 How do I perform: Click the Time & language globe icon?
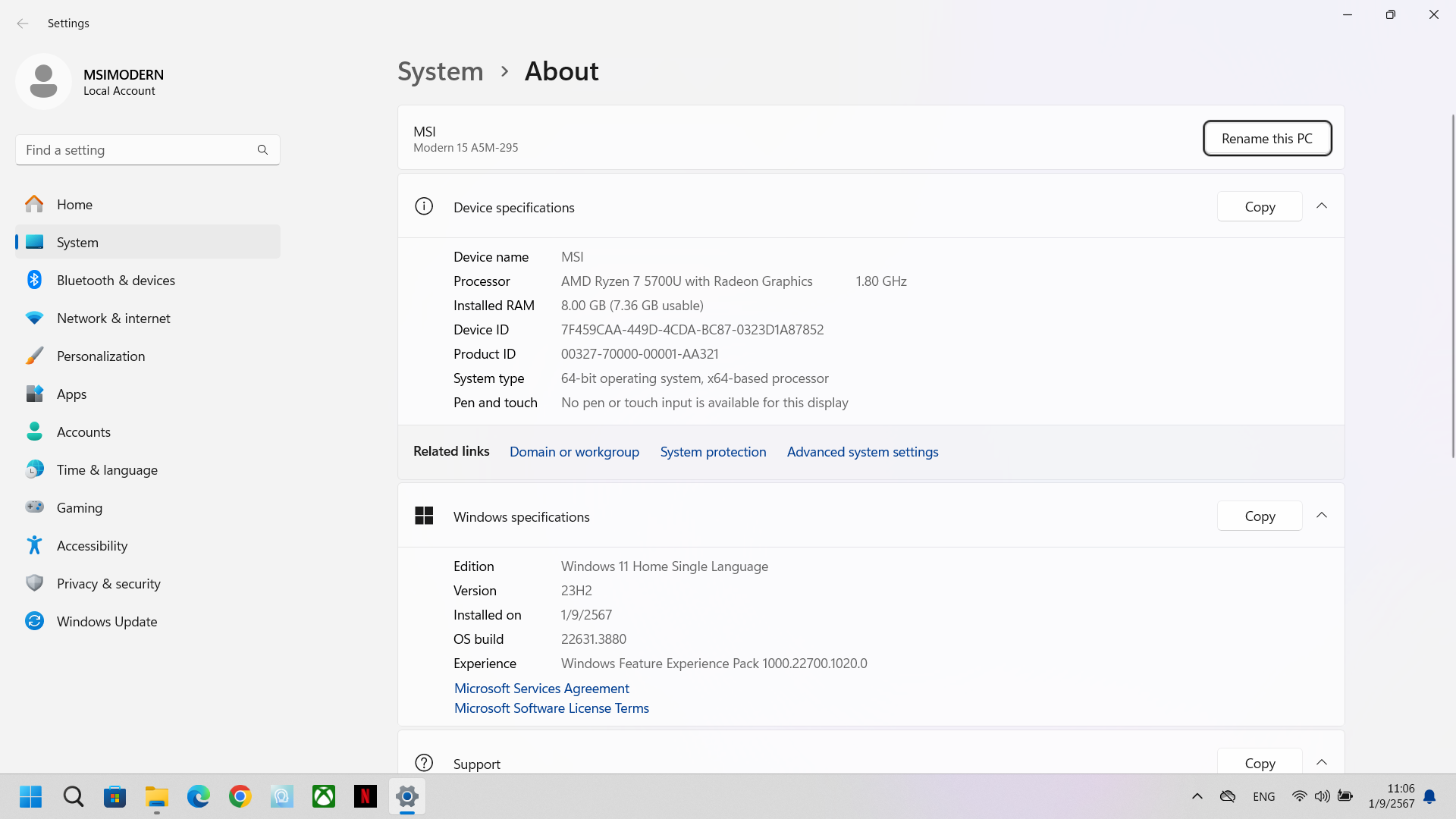tap(34, 469)
